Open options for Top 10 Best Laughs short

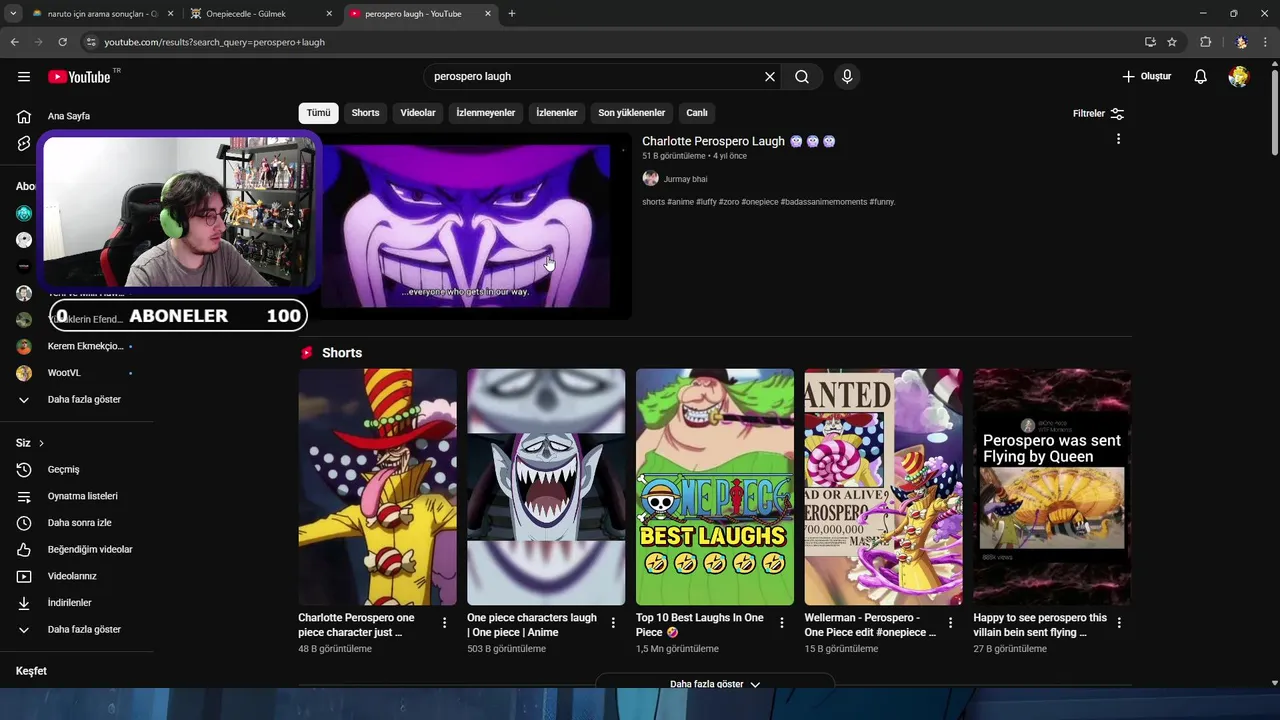pos(782,623)
